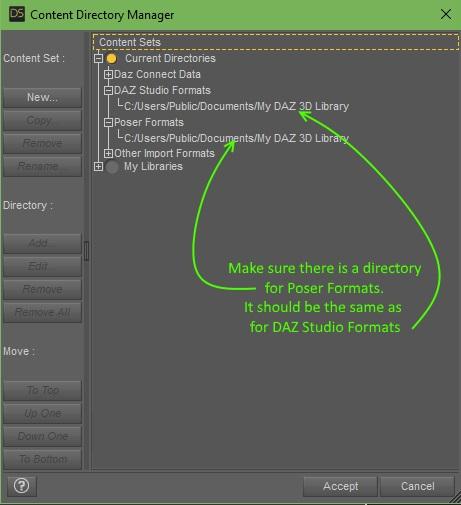461x505 pixels.
Task: Click the Down One move button
Action: pyautogui.click(x=42, y=436)
